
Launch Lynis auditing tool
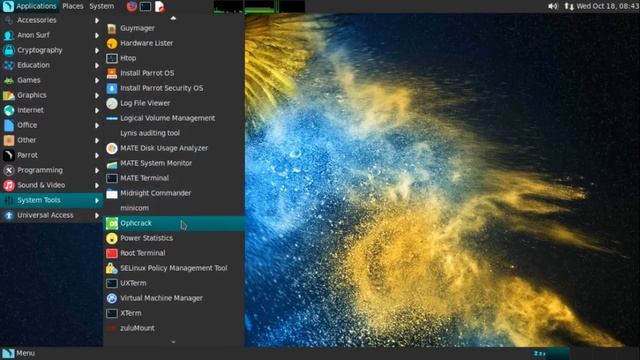[x=174, y=133]
